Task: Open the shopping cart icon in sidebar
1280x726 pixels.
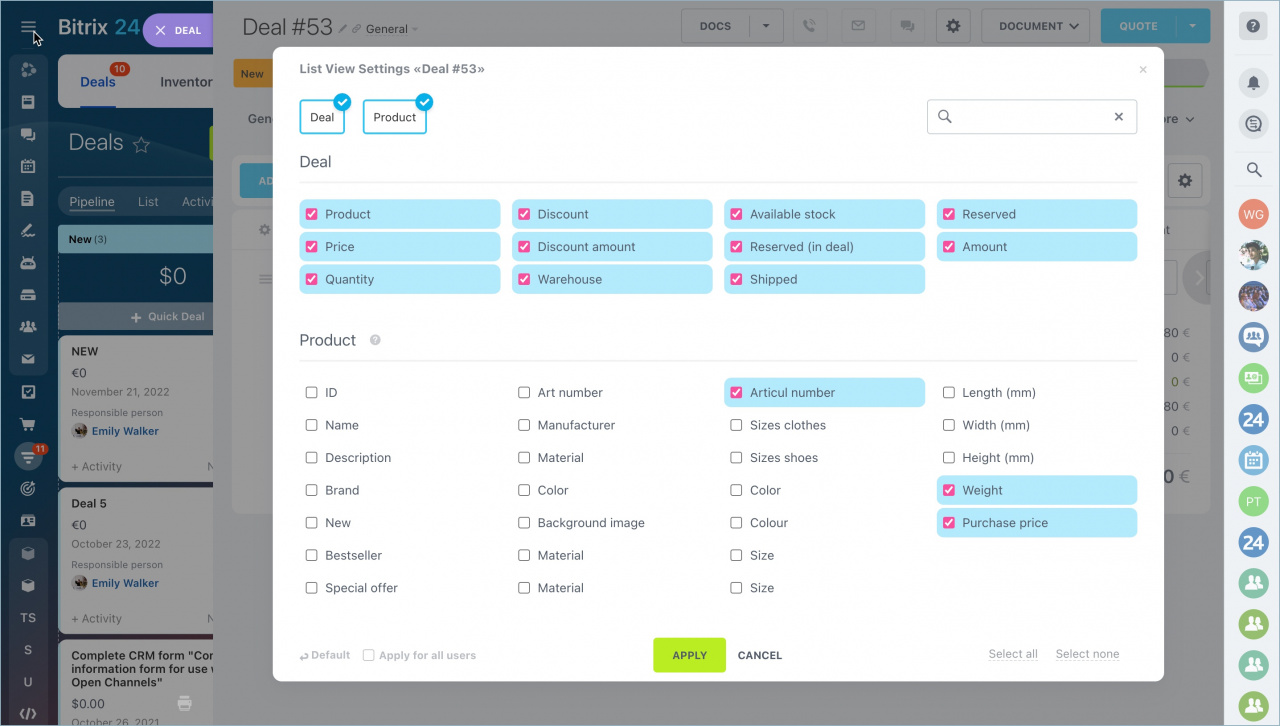Action: point(28,423)
